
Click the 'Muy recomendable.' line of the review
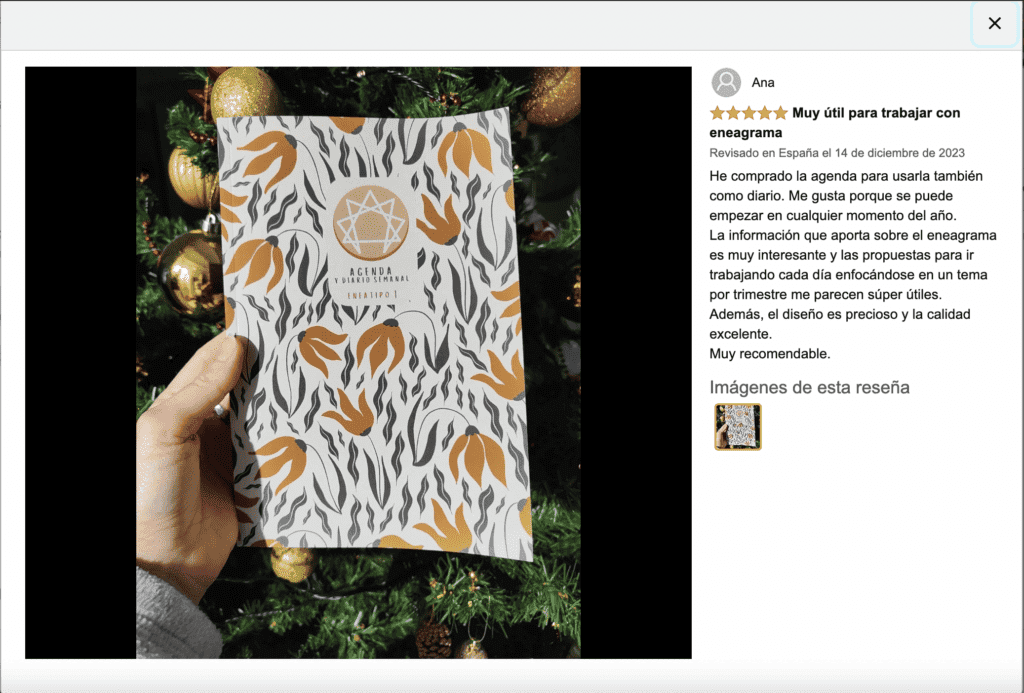(769, 353)
